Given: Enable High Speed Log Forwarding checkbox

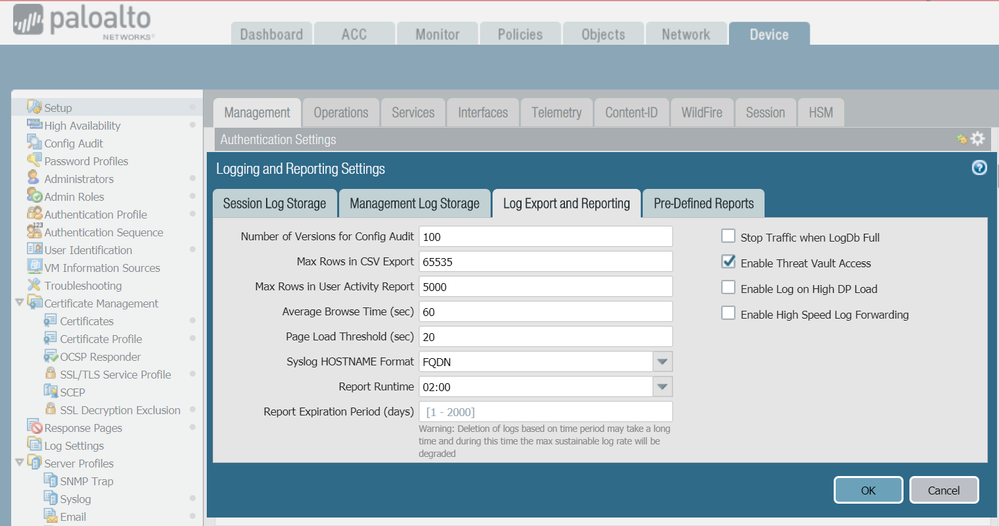Looking at the screenshot, I should point(728,314).
